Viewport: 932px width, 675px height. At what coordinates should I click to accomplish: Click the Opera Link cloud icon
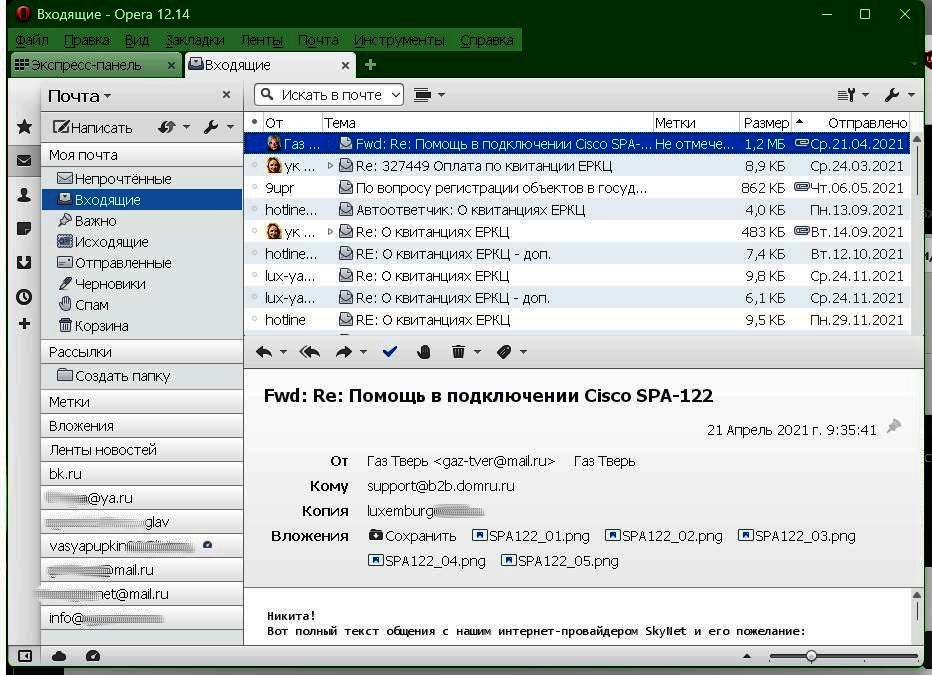(x=59, y=656)
